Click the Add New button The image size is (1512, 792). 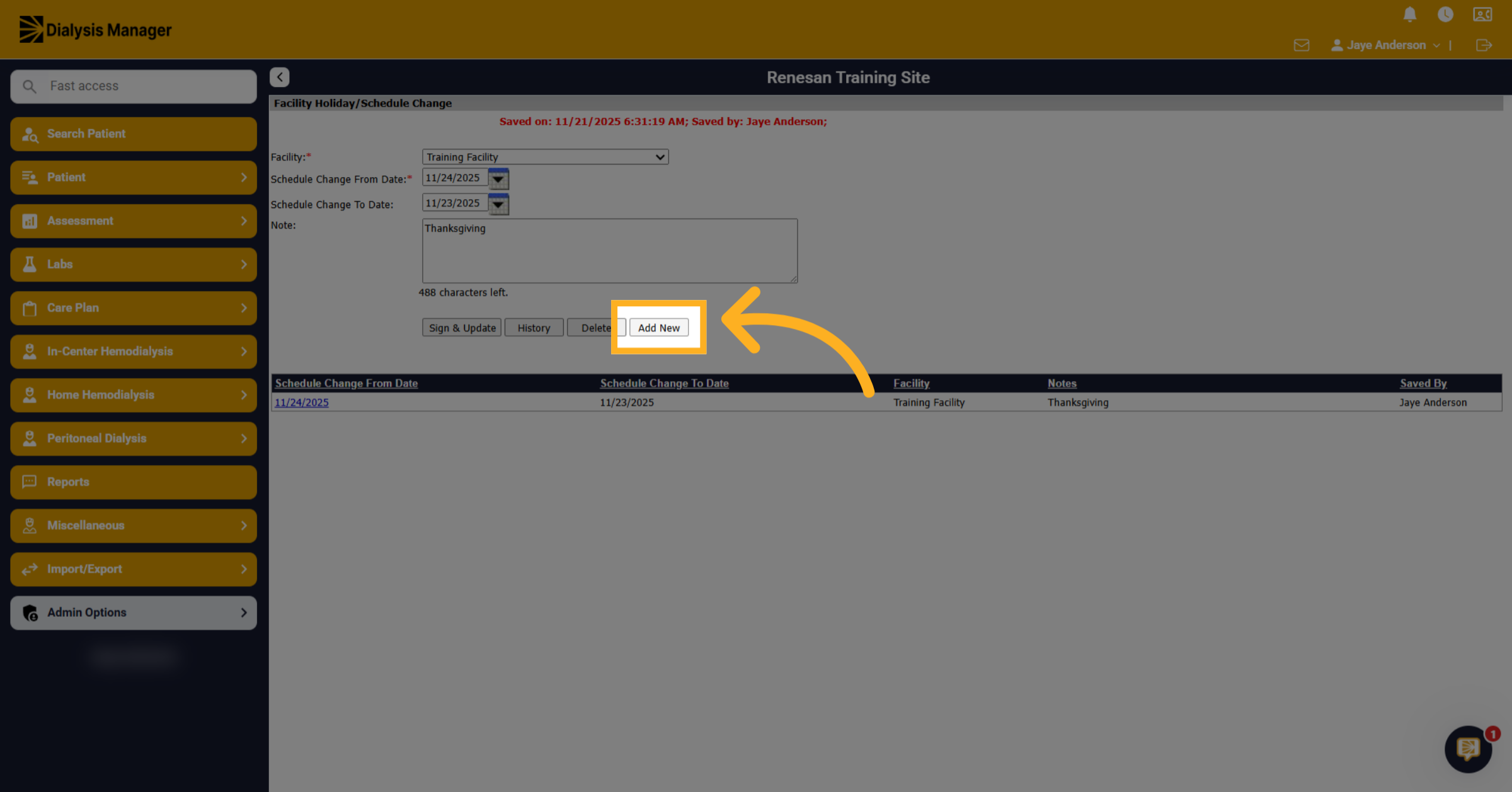point(659,328)
